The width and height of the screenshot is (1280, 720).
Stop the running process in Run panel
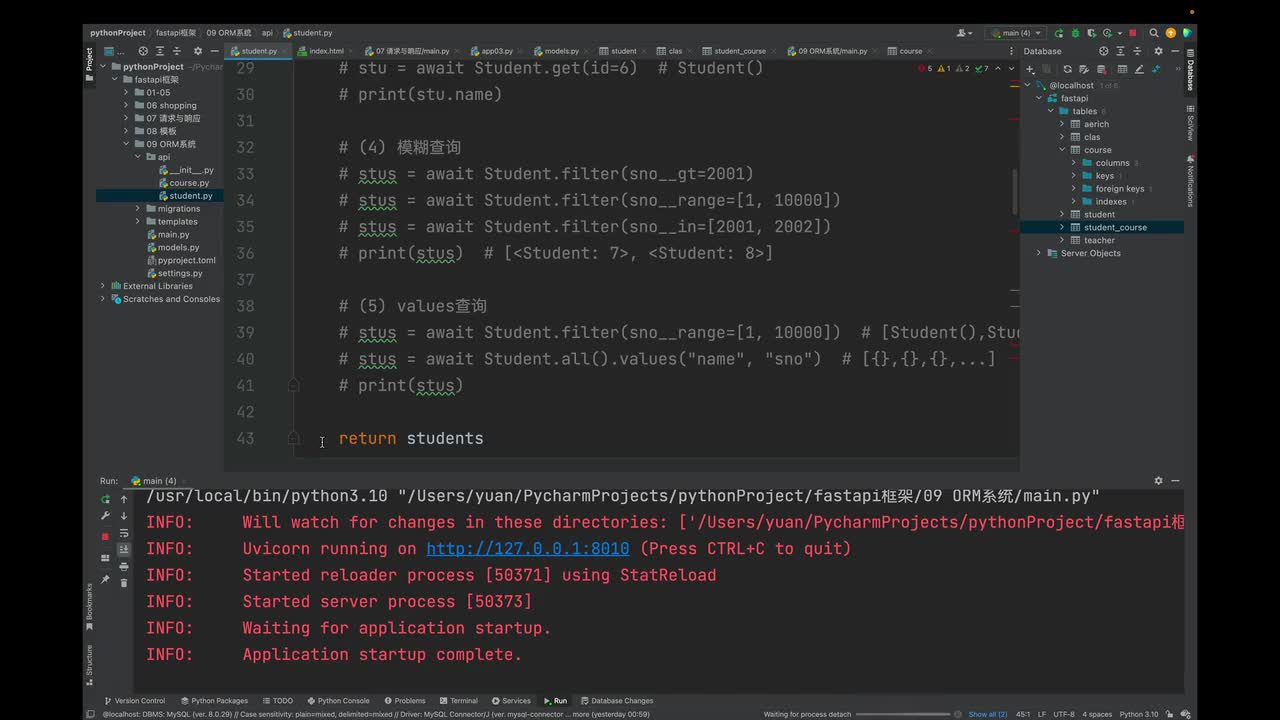click(105, 536)
